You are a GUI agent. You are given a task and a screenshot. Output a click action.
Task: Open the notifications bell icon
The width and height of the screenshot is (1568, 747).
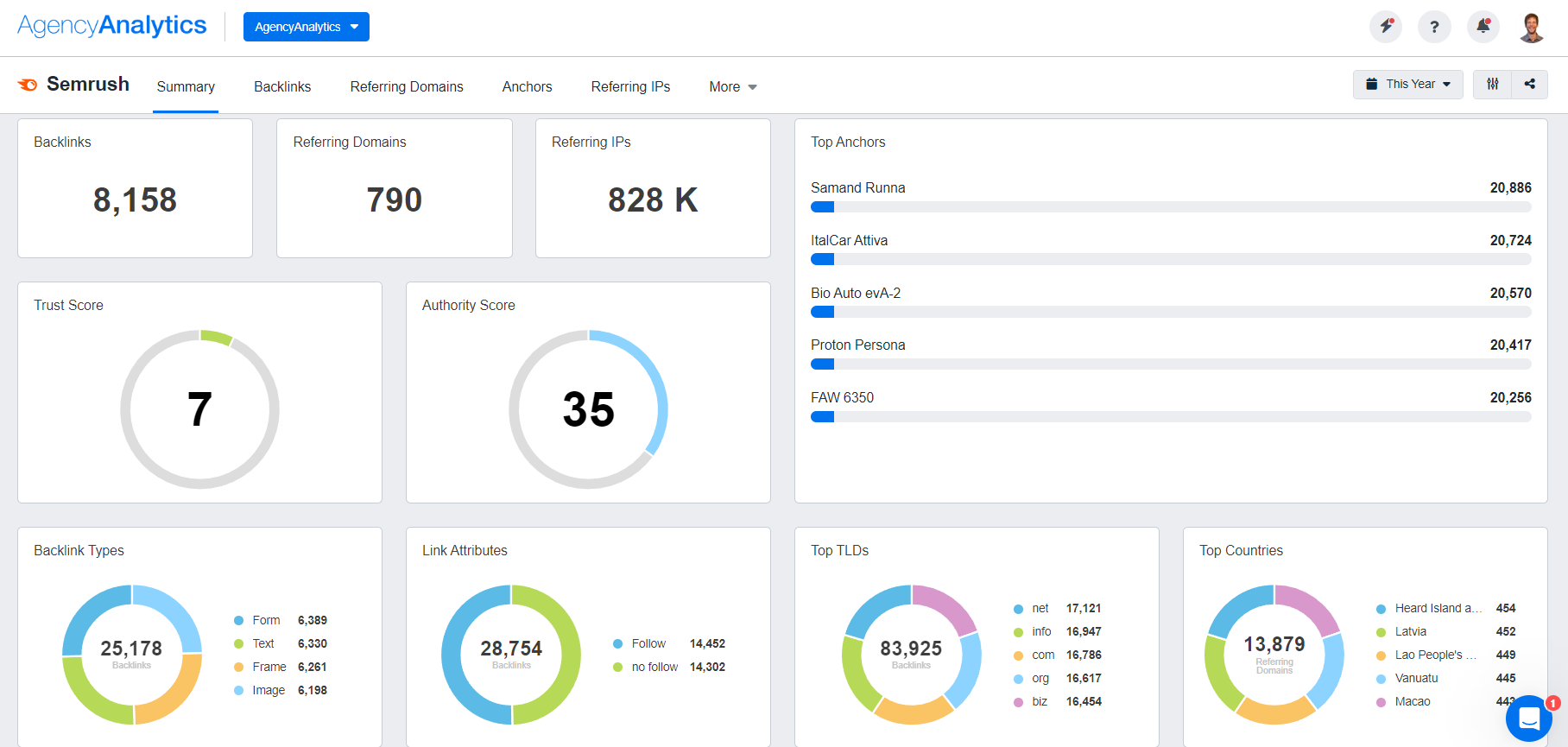pos(1483,27)
